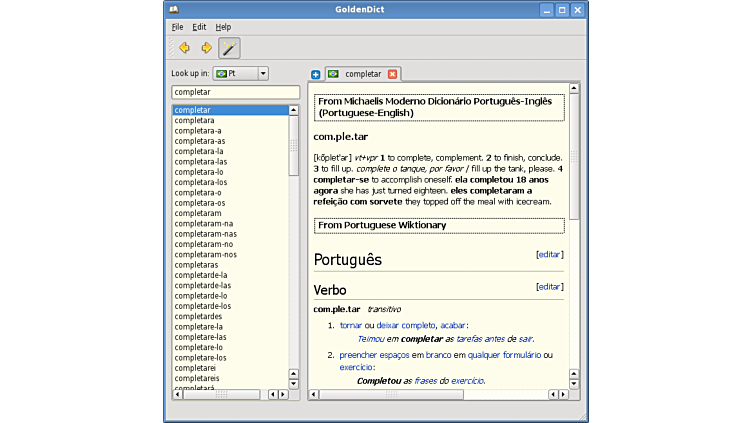Follow the 'tornar' definition link

coord(350,325)
